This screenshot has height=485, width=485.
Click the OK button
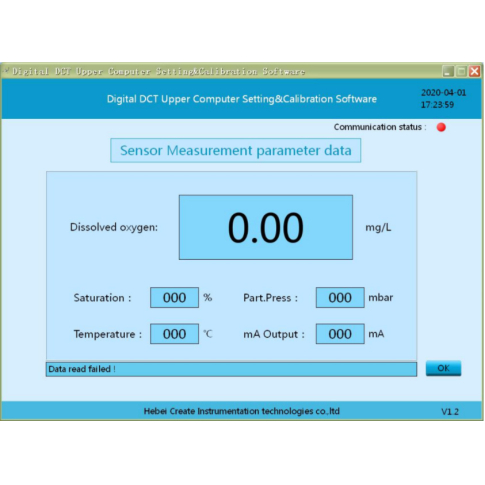(443, 368)
